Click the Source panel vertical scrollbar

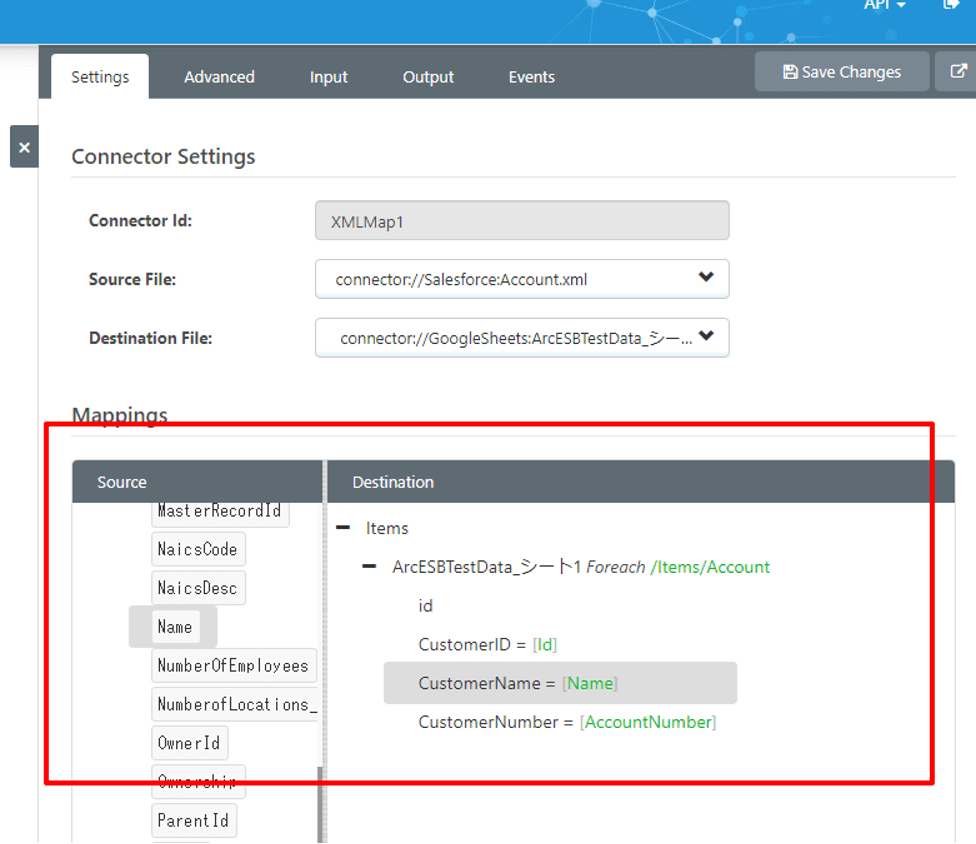click(321, 804)
